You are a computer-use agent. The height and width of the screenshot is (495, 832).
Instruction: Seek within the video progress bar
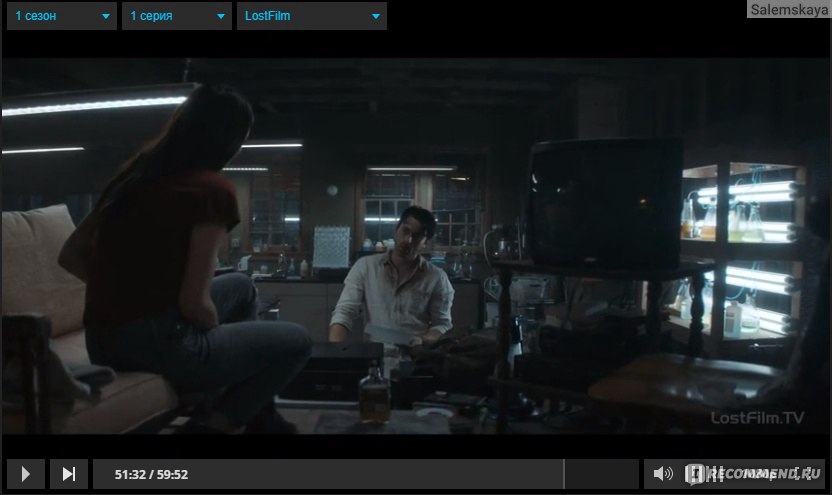366,474
